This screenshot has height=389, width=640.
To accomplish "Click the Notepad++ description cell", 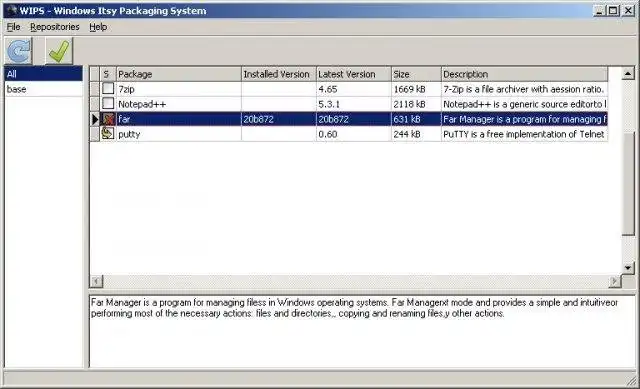I will (x=524, y=104).
